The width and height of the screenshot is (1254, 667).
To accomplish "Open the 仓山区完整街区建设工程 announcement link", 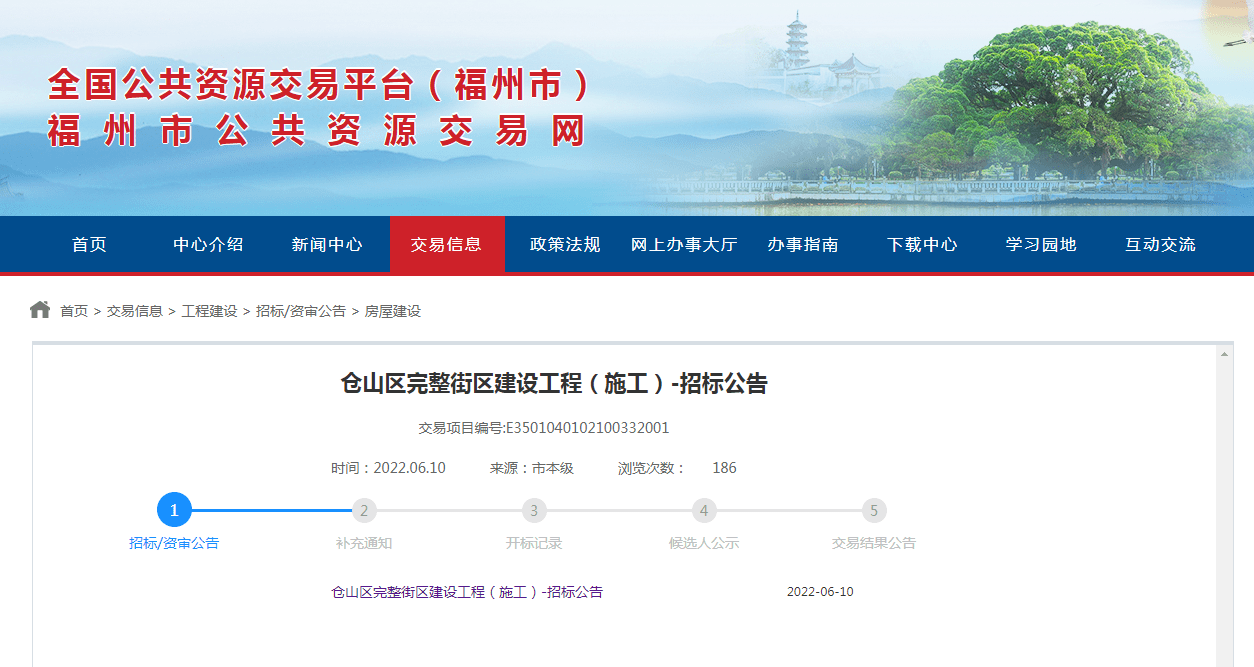I will (x=467, y=592).
